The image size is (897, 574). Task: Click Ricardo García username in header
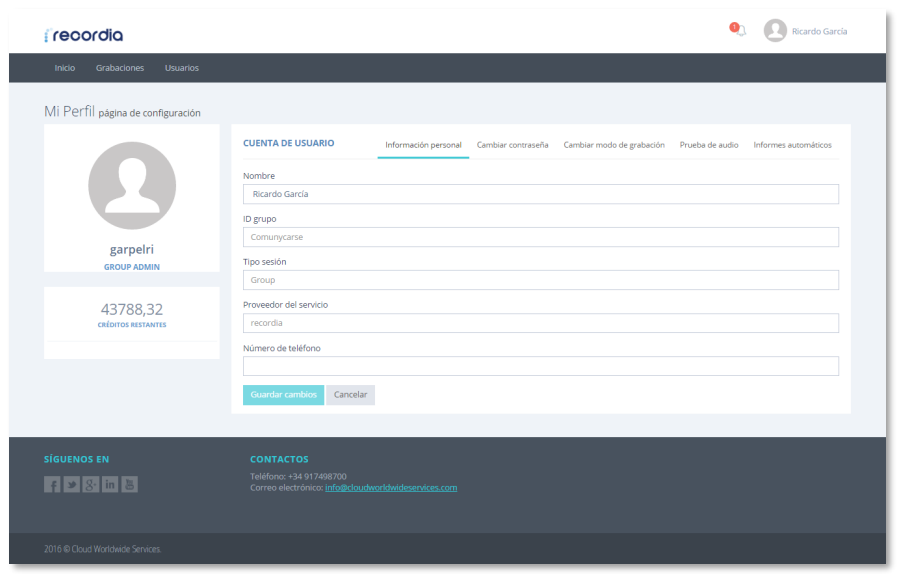(x=819, y=31)
